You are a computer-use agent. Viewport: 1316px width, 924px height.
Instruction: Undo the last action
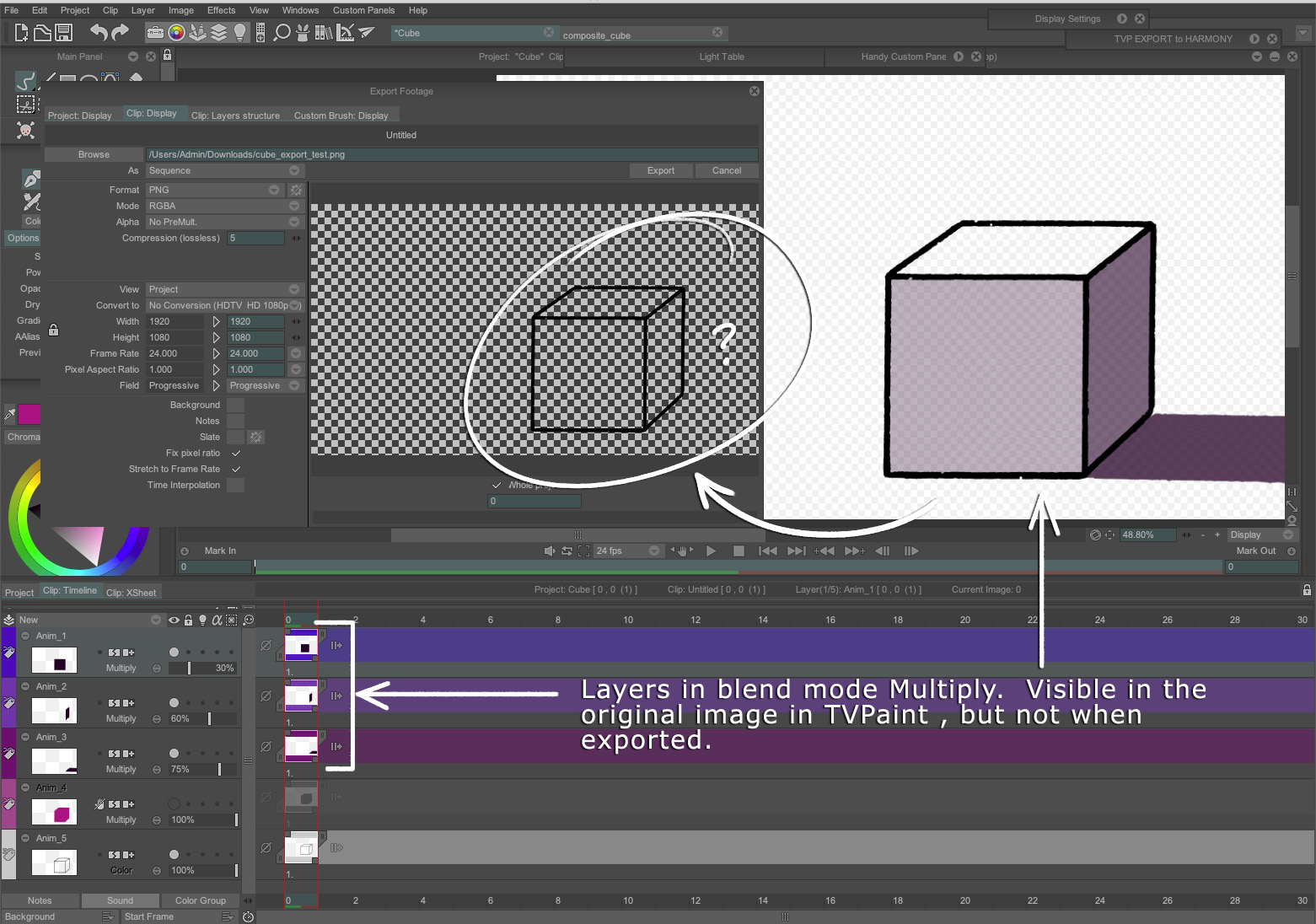[x=99, y=33]
